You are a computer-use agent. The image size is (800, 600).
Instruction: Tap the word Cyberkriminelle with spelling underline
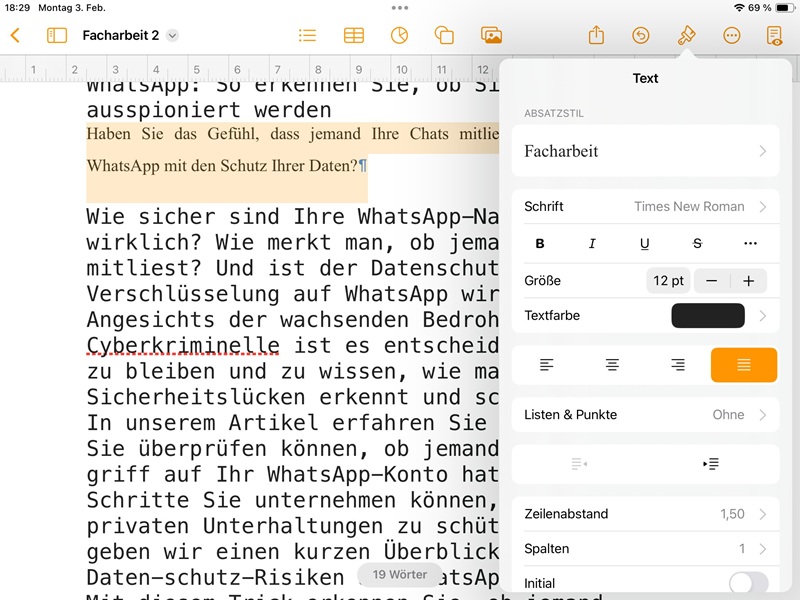[183, 345]
